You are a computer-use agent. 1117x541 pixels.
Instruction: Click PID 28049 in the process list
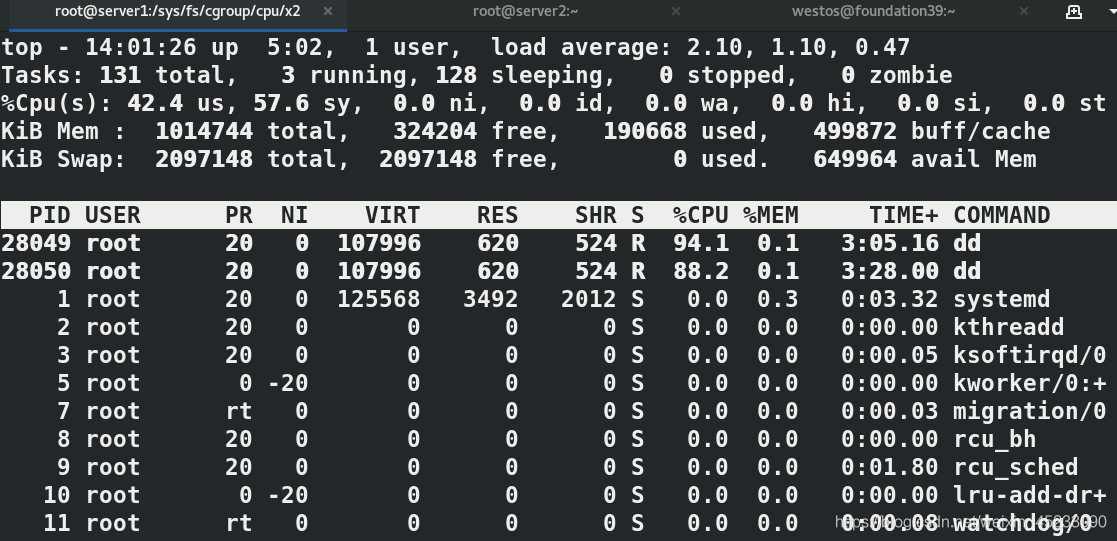click(x=36, y=243)
